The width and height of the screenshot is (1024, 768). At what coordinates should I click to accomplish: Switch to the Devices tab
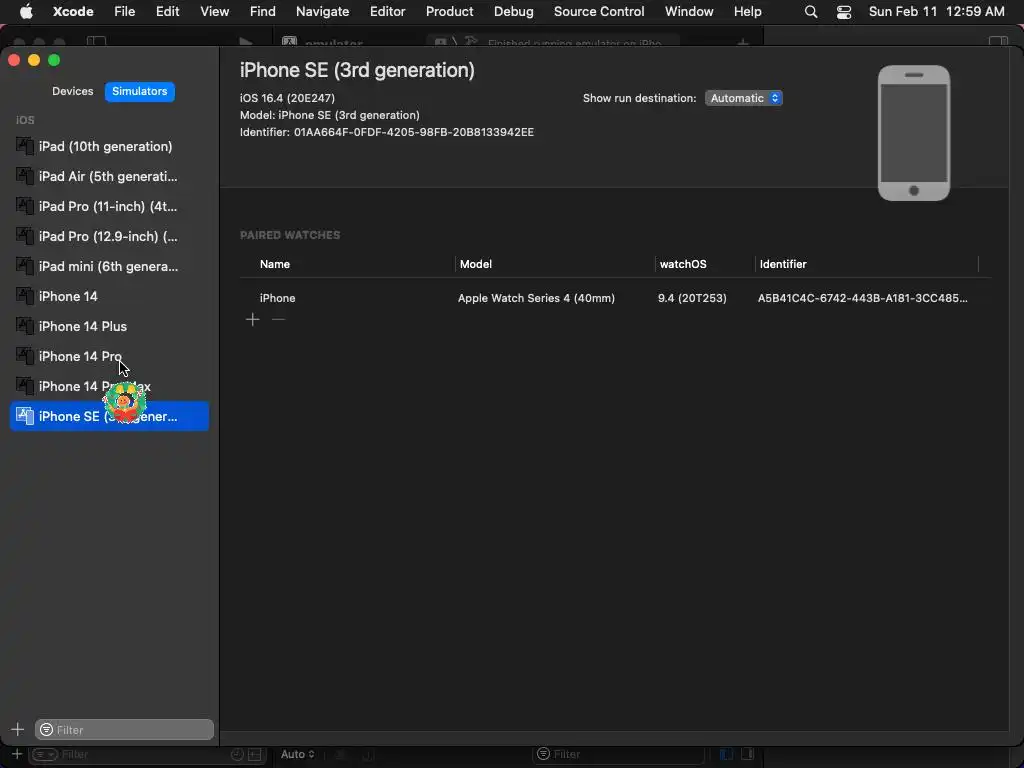[x=72, y=91]
